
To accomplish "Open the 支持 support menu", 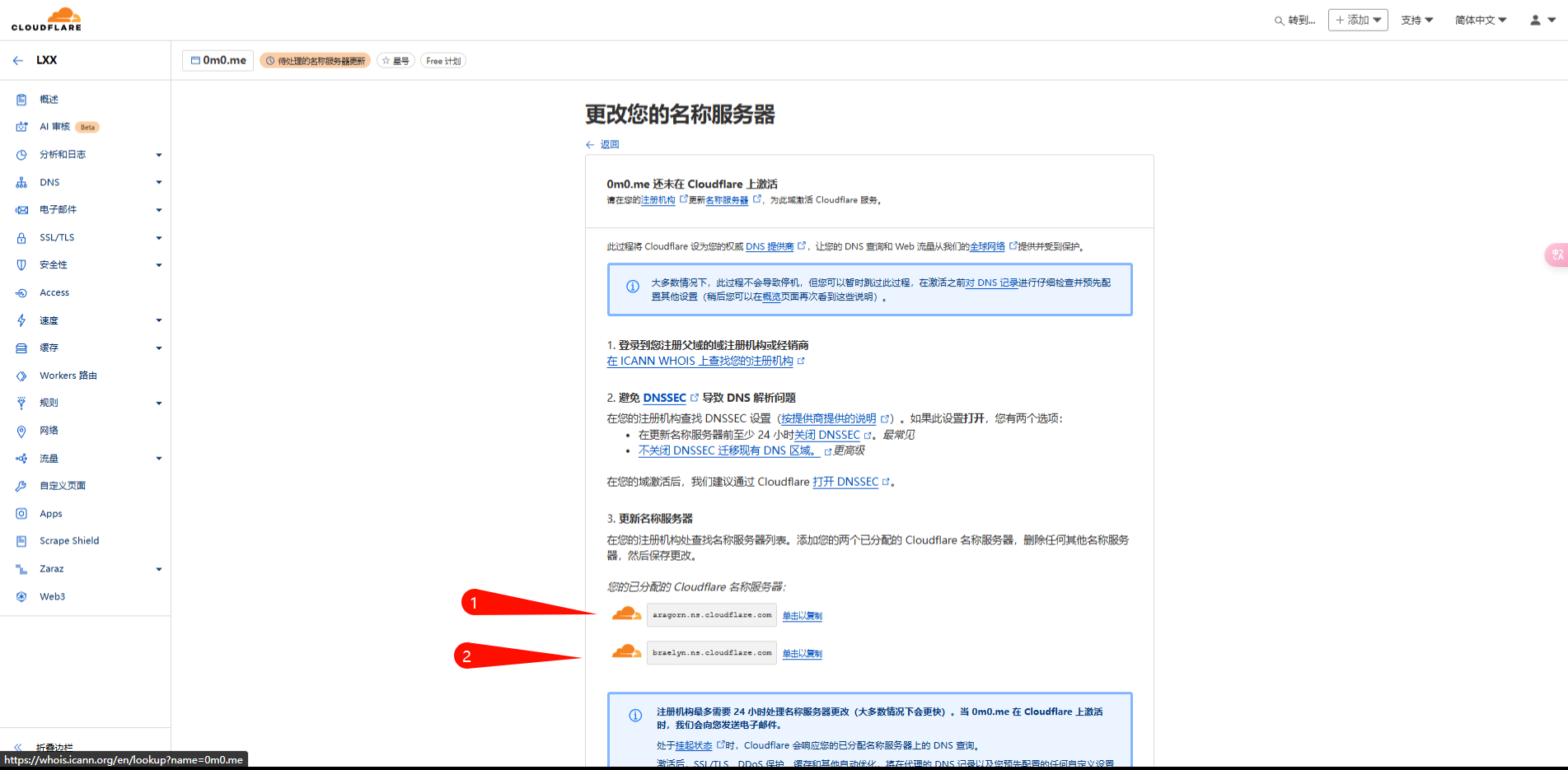I will click(x=1416, y=20).
